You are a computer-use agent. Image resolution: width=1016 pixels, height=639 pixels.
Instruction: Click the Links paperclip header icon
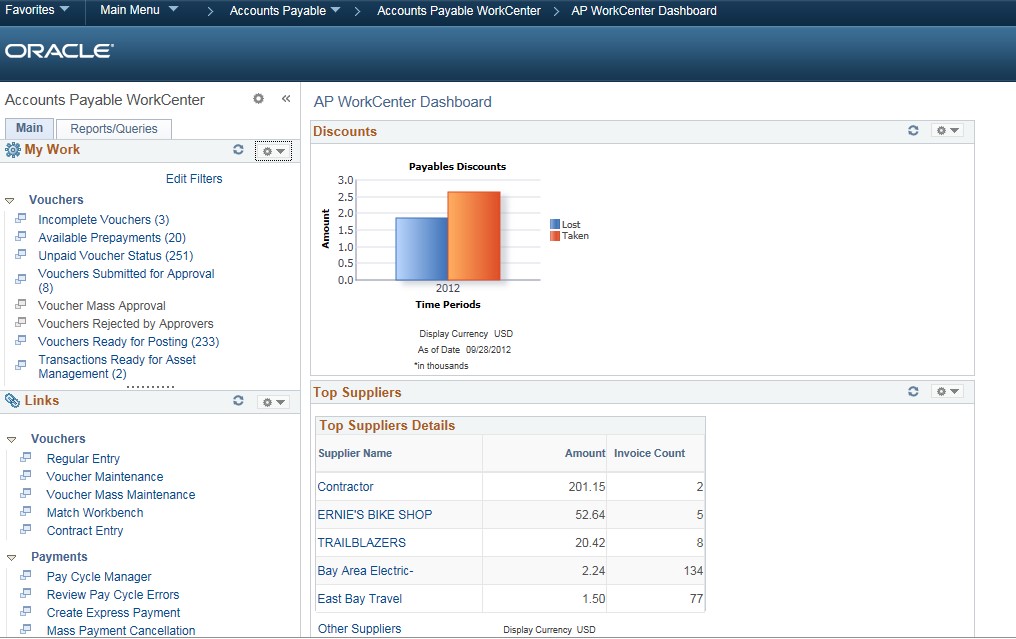click(12, 401)
